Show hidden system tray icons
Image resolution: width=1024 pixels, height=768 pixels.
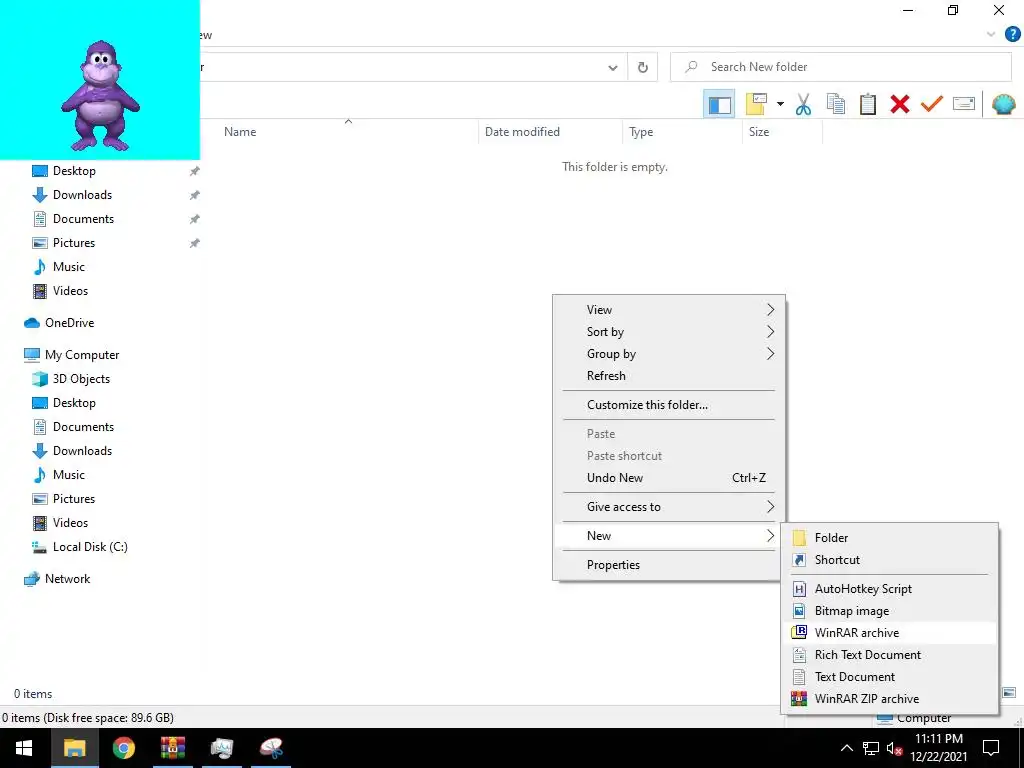[846, 748]
